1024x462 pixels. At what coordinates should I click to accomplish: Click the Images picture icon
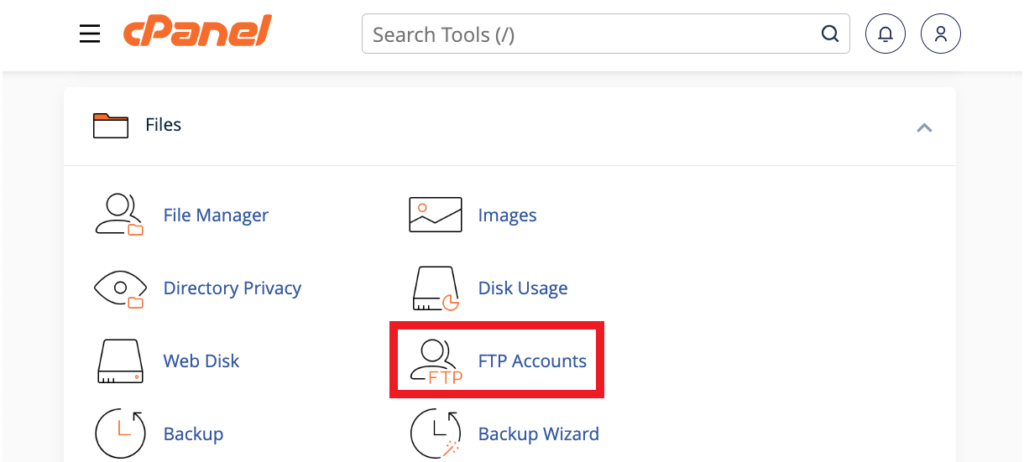(x=436, y=214)
